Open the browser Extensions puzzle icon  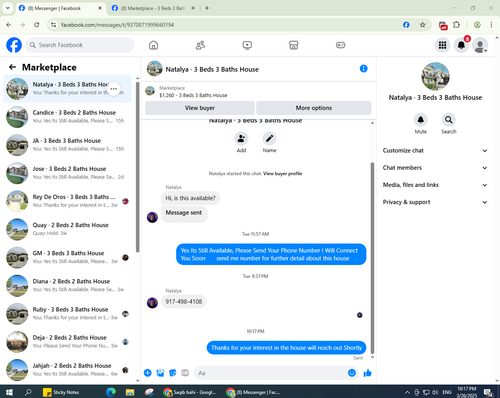[456, 25]
